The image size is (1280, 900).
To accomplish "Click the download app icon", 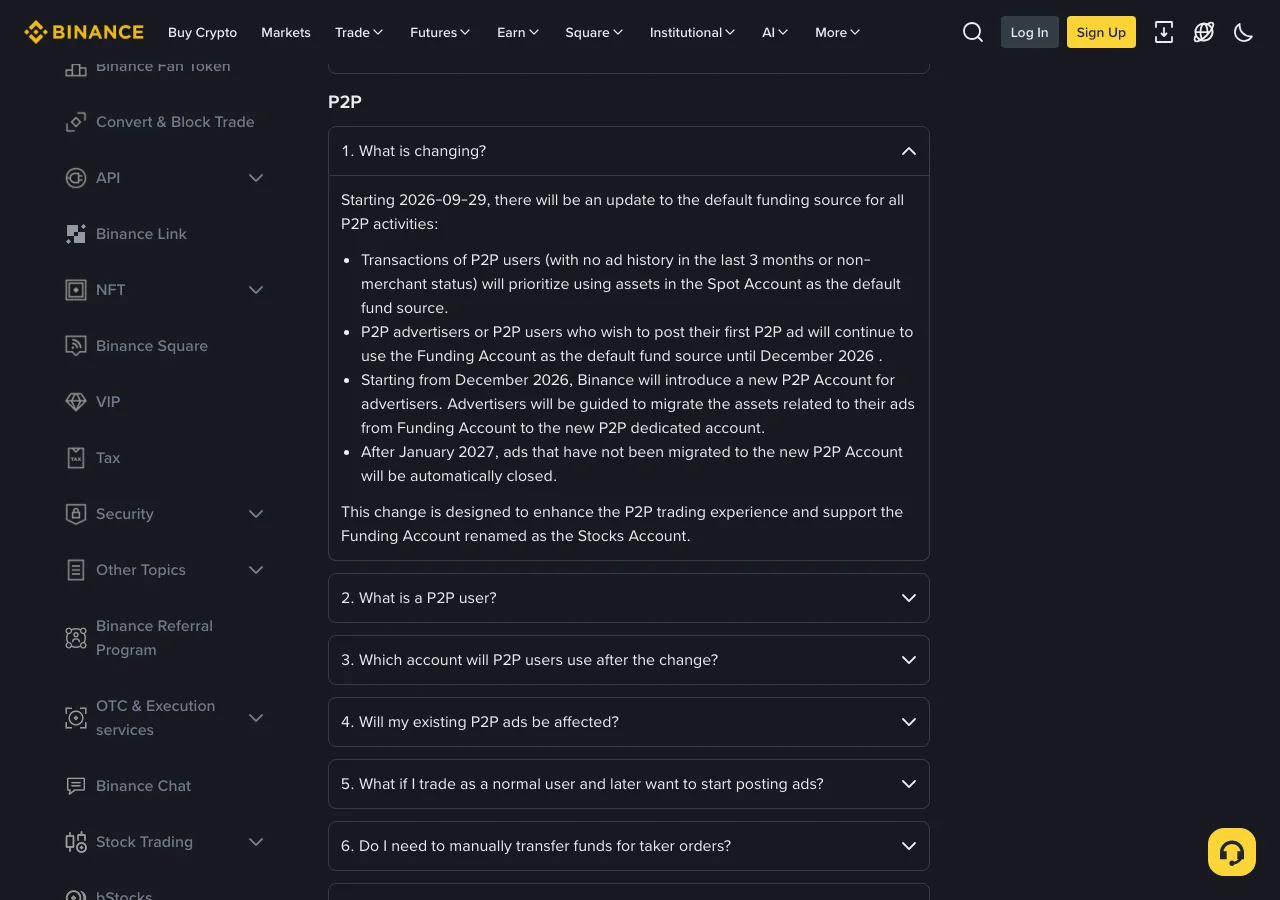I will [1164, 32].
